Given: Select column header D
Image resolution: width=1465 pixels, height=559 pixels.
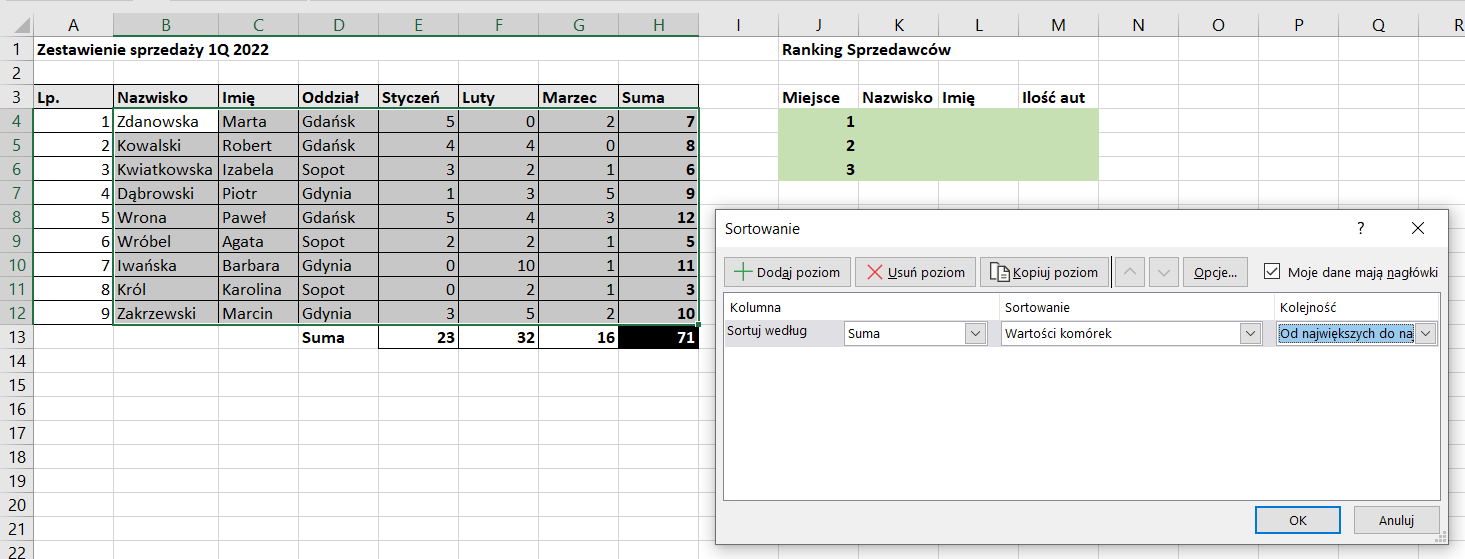Looking at the screenshot, I should (338, 25).
